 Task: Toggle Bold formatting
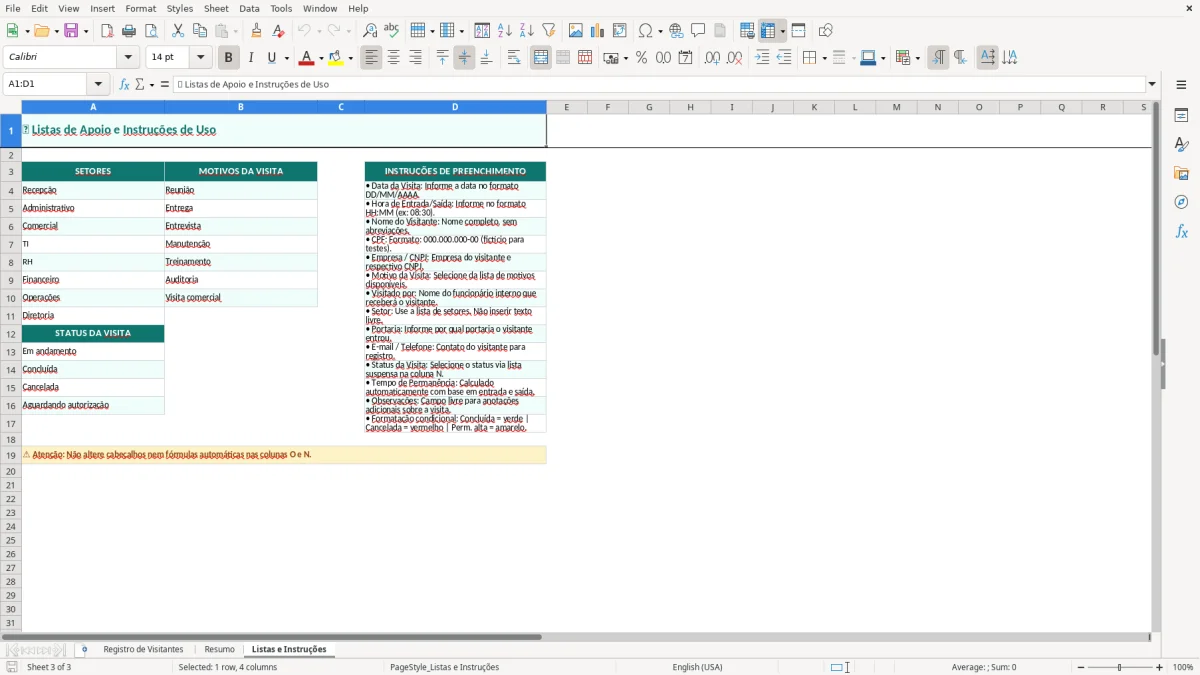point(228,58)
